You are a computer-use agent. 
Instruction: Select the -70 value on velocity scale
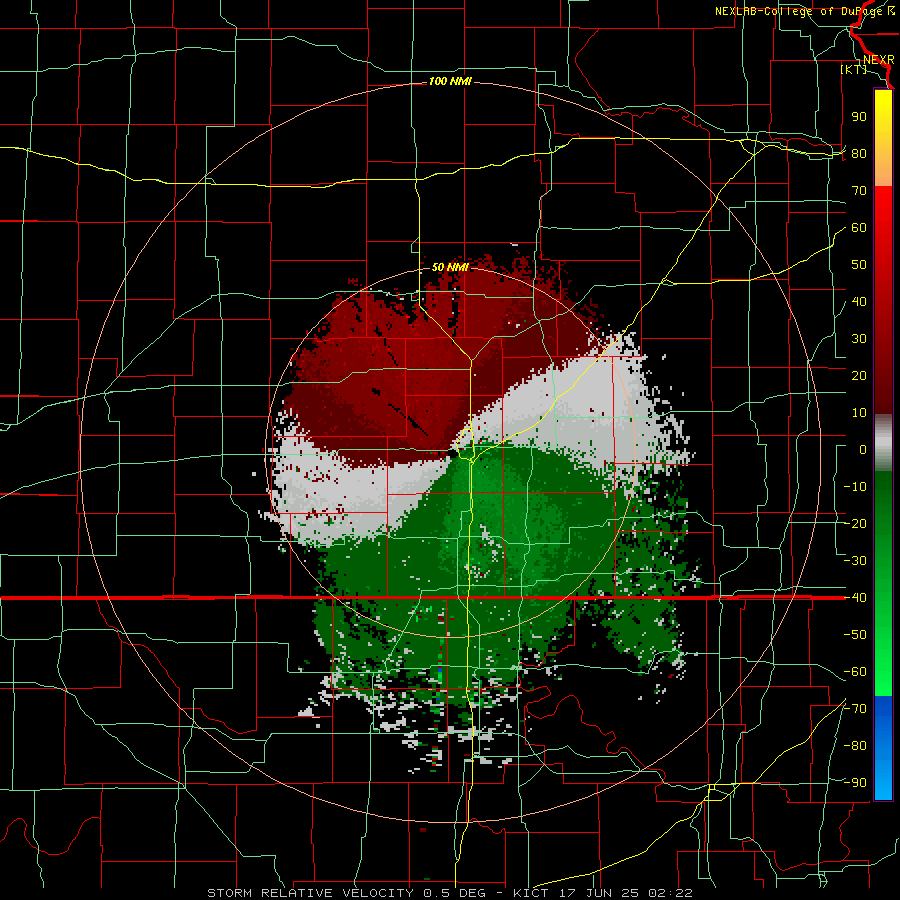pos(855,709)
